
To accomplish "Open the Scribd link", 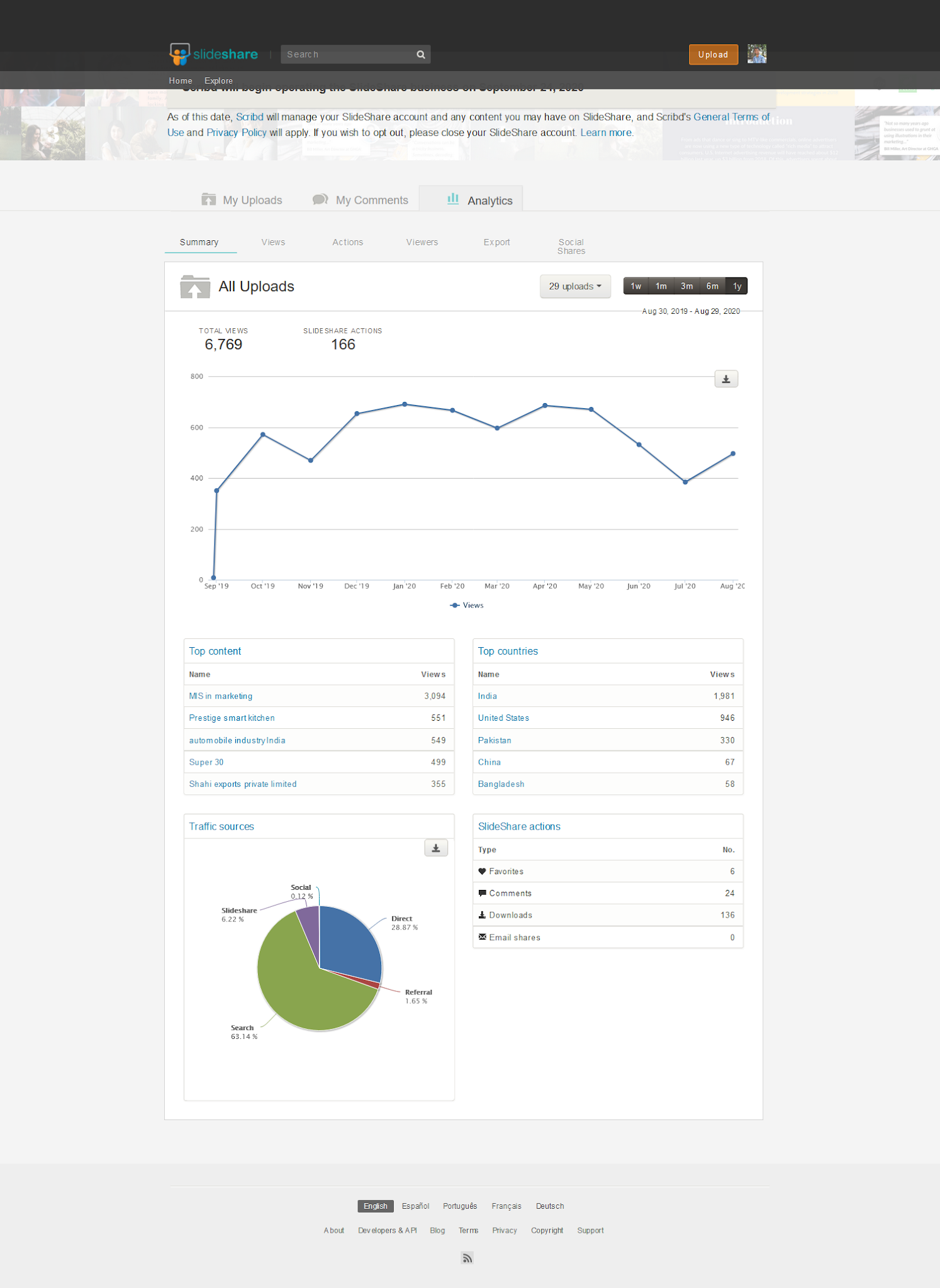I will click(x=250, y=117).
